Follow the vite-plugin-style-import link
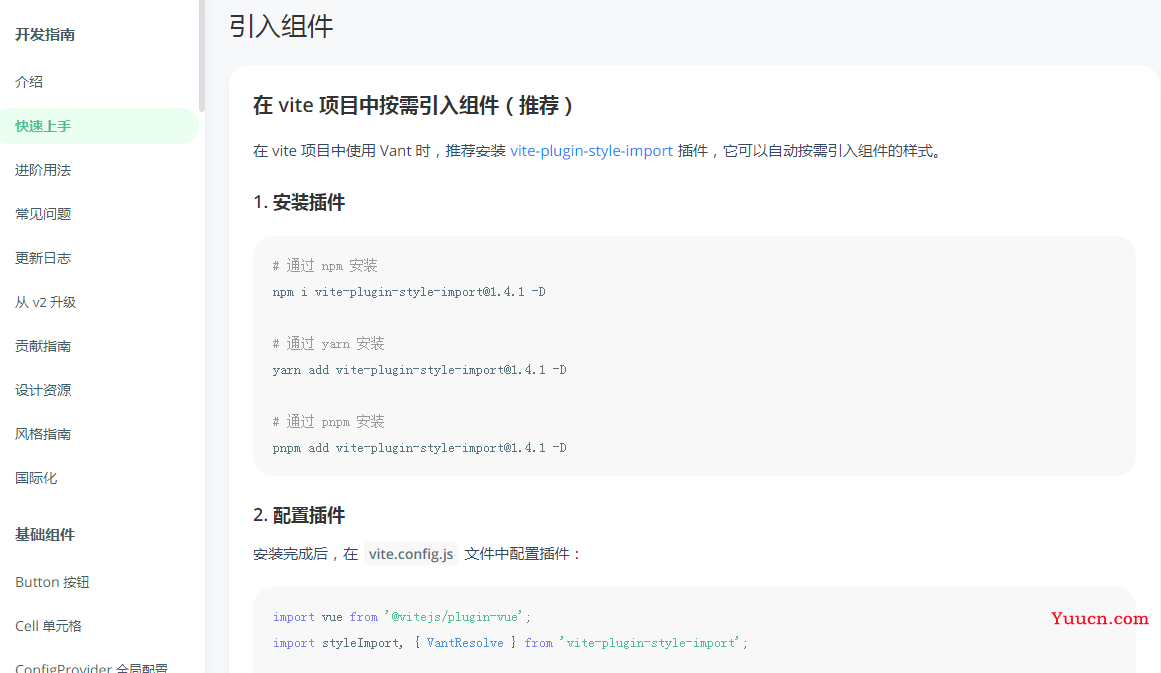 (592, 151)
